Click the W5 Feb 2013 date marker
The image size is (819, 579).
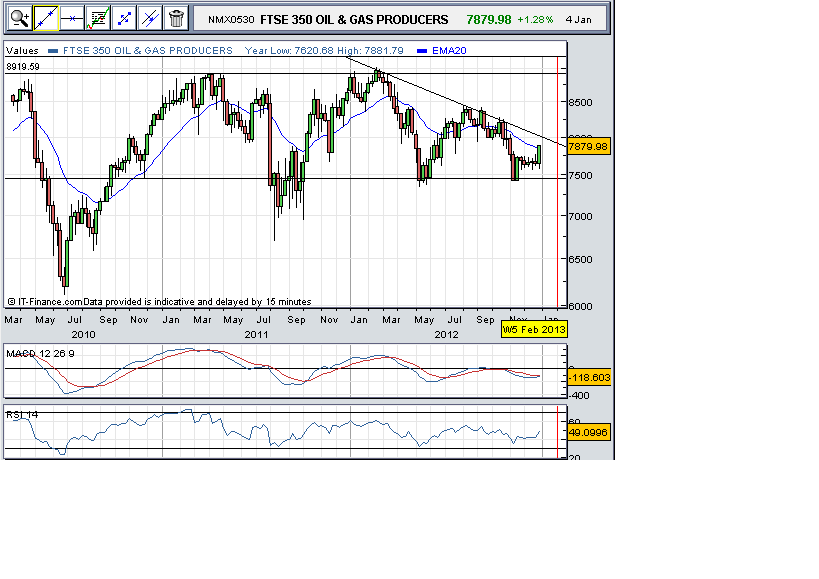pos(534,328)
